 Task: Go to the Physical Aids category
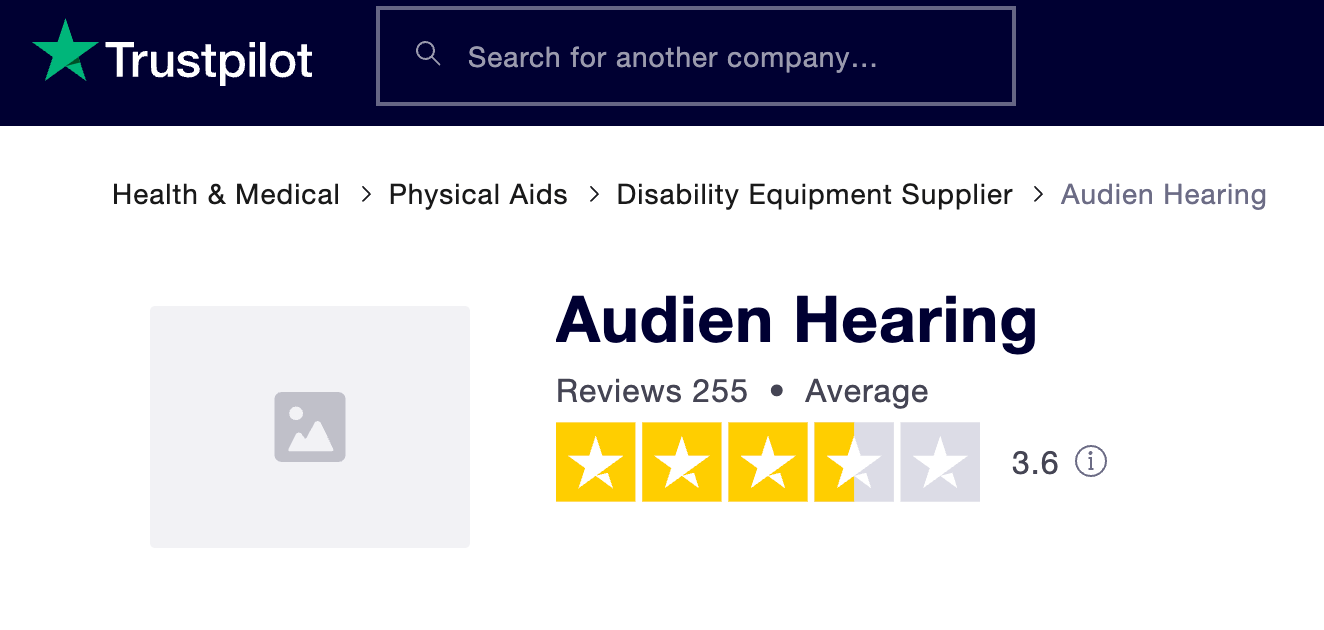click(478, 194)
